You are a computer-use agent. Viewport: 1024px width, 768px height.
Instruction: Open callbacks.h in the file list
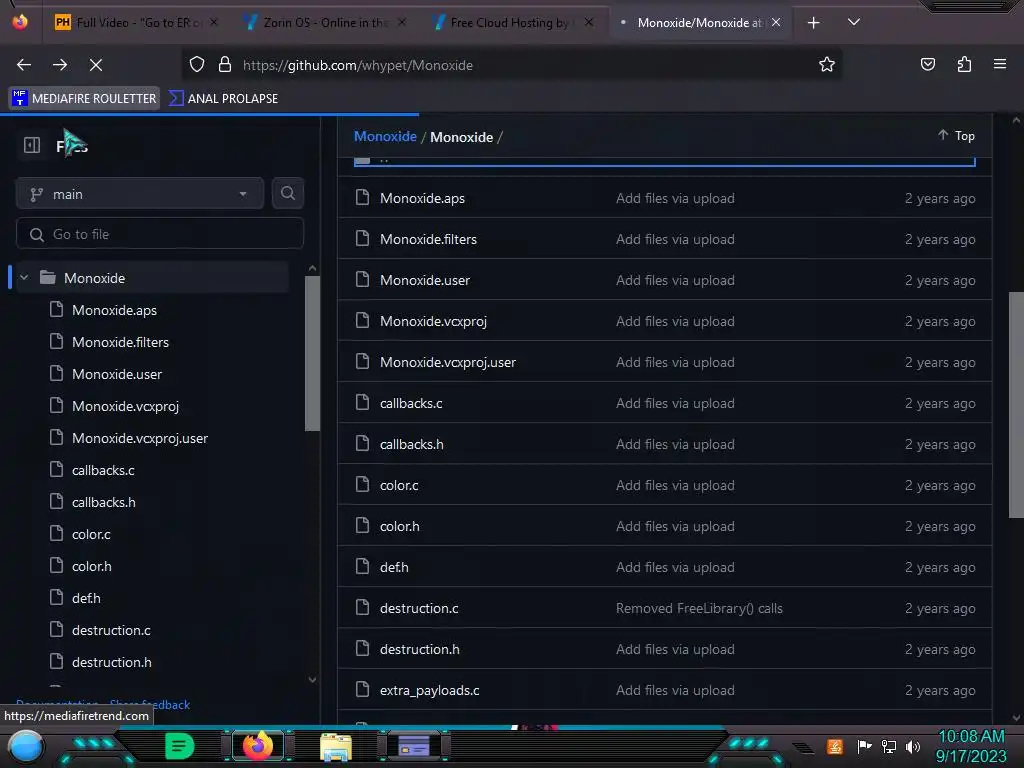411,444
